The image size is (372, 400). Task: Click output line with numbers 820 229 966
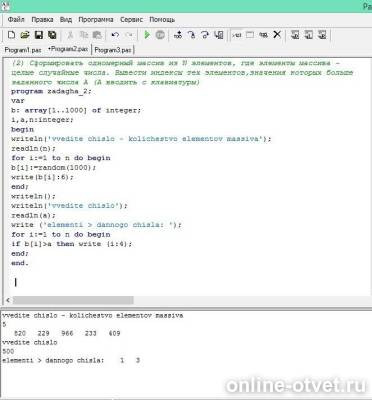coord(67,333)
